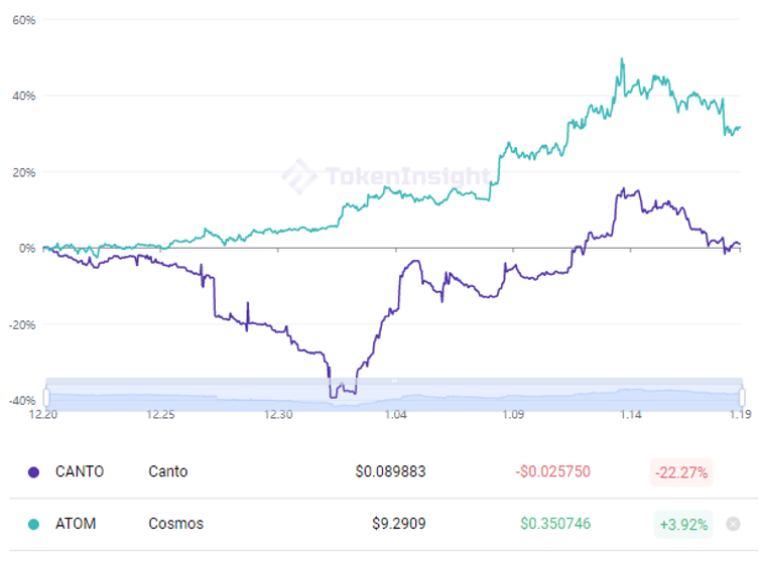This screenshot has height=571, width=771.
Task: Select the Canto coin name
Action: (x=168, y=472)
